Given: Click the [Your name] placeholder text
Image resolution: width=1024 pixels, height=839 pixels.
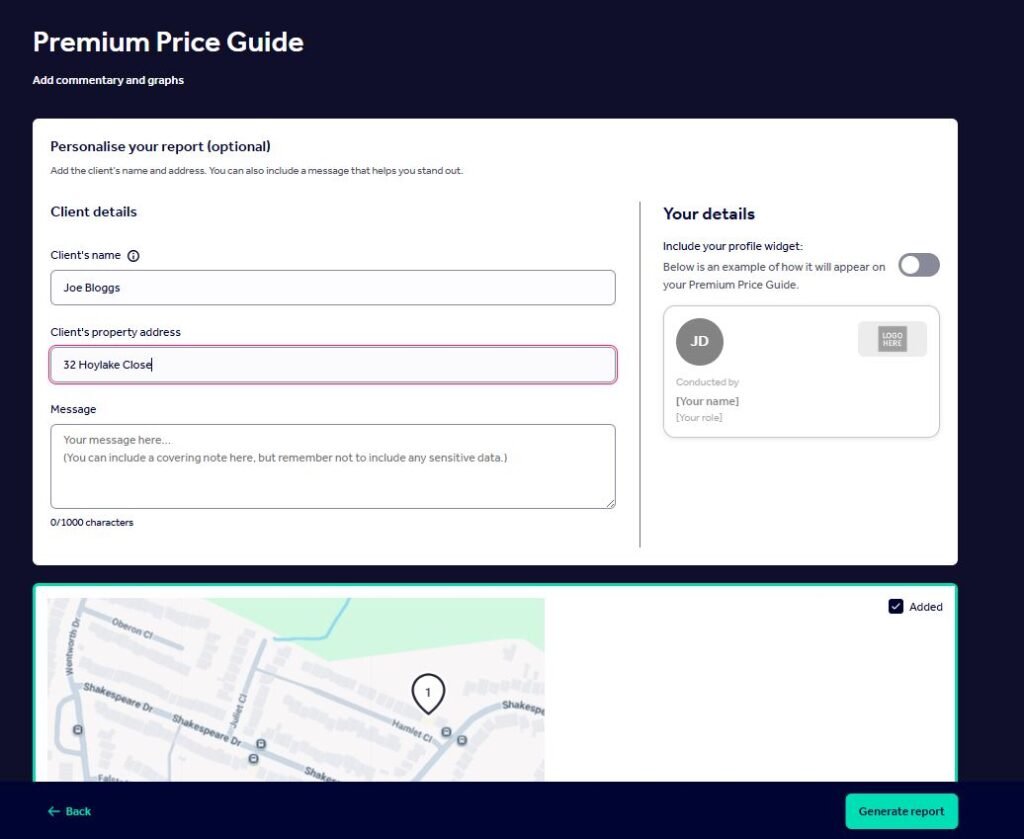Looking at the screenshot, I should point(707,402).
